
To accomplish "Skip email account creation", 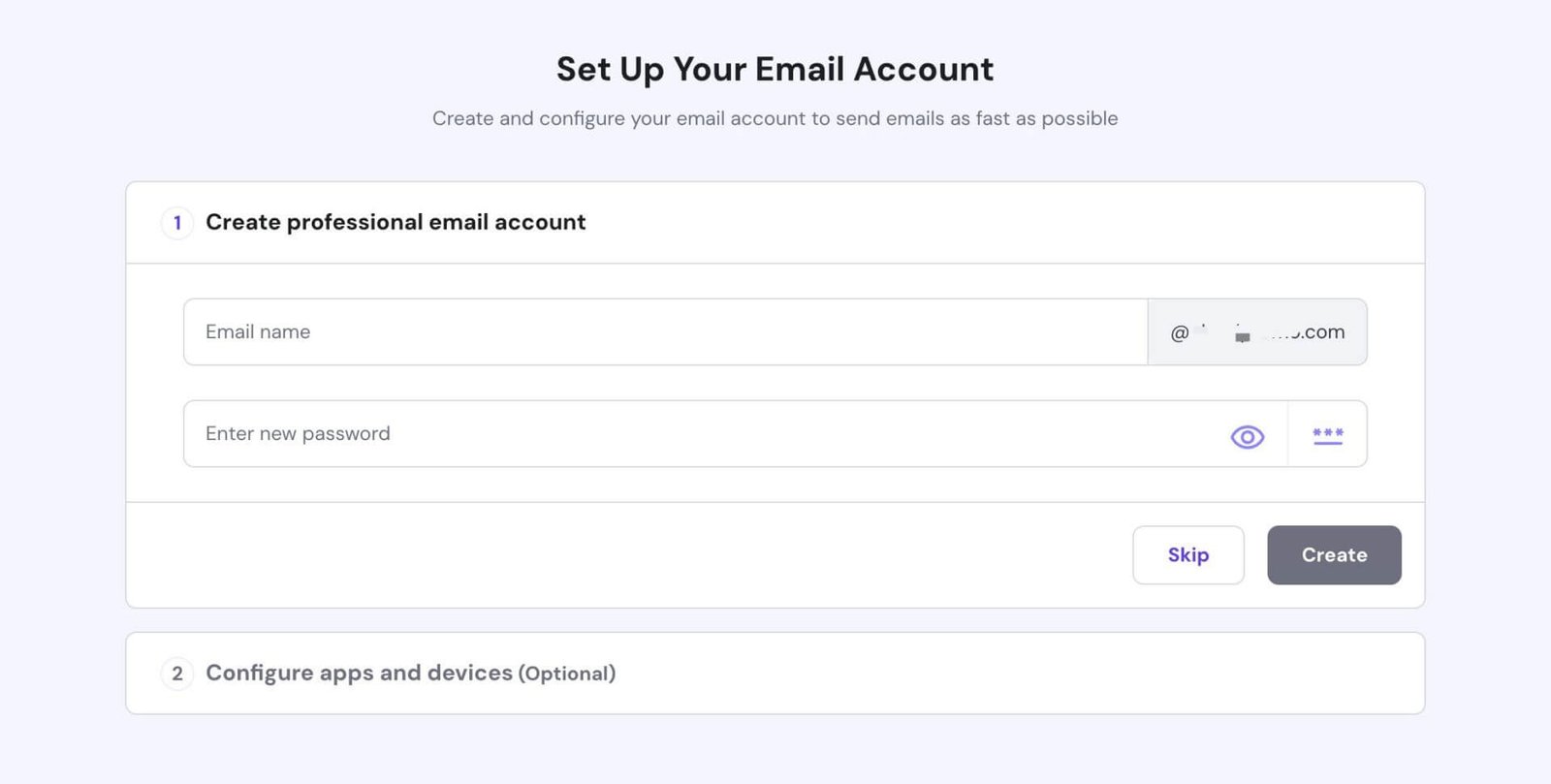I will click(x=1188, y=555).
